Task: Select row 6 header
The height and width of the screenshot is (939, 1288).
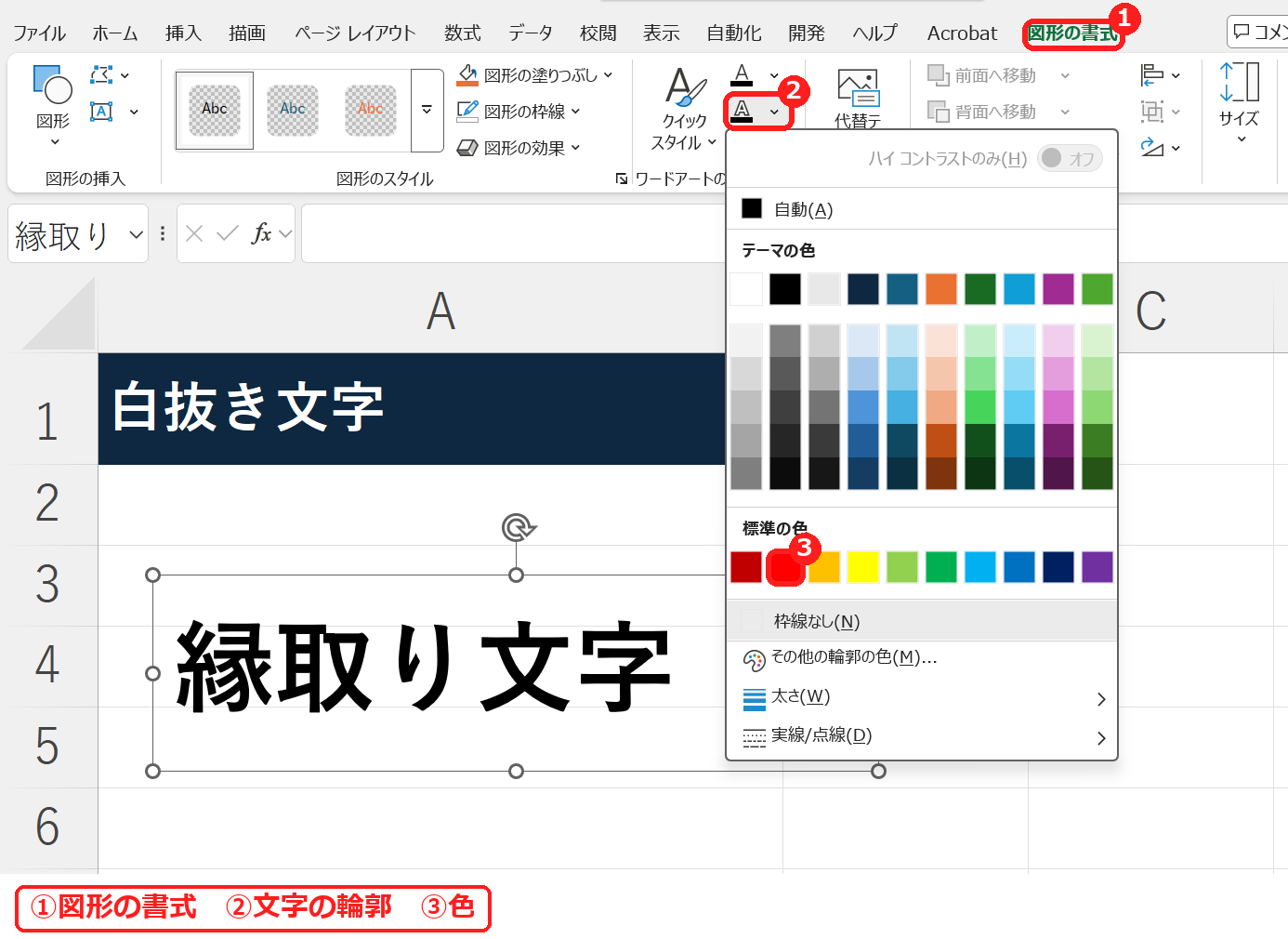Action: click(x=48, y=827)
